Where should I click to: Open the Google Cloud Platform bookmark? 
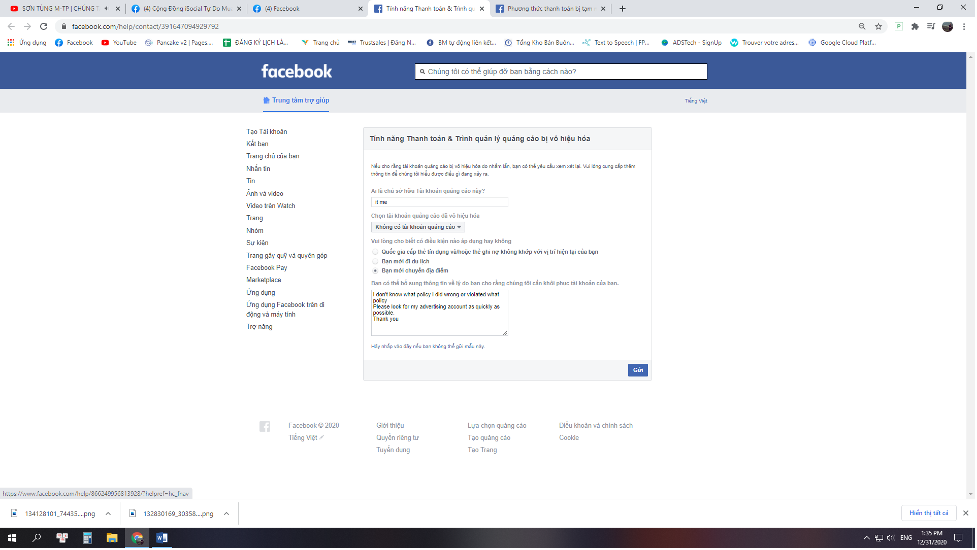tap(842, 42)
